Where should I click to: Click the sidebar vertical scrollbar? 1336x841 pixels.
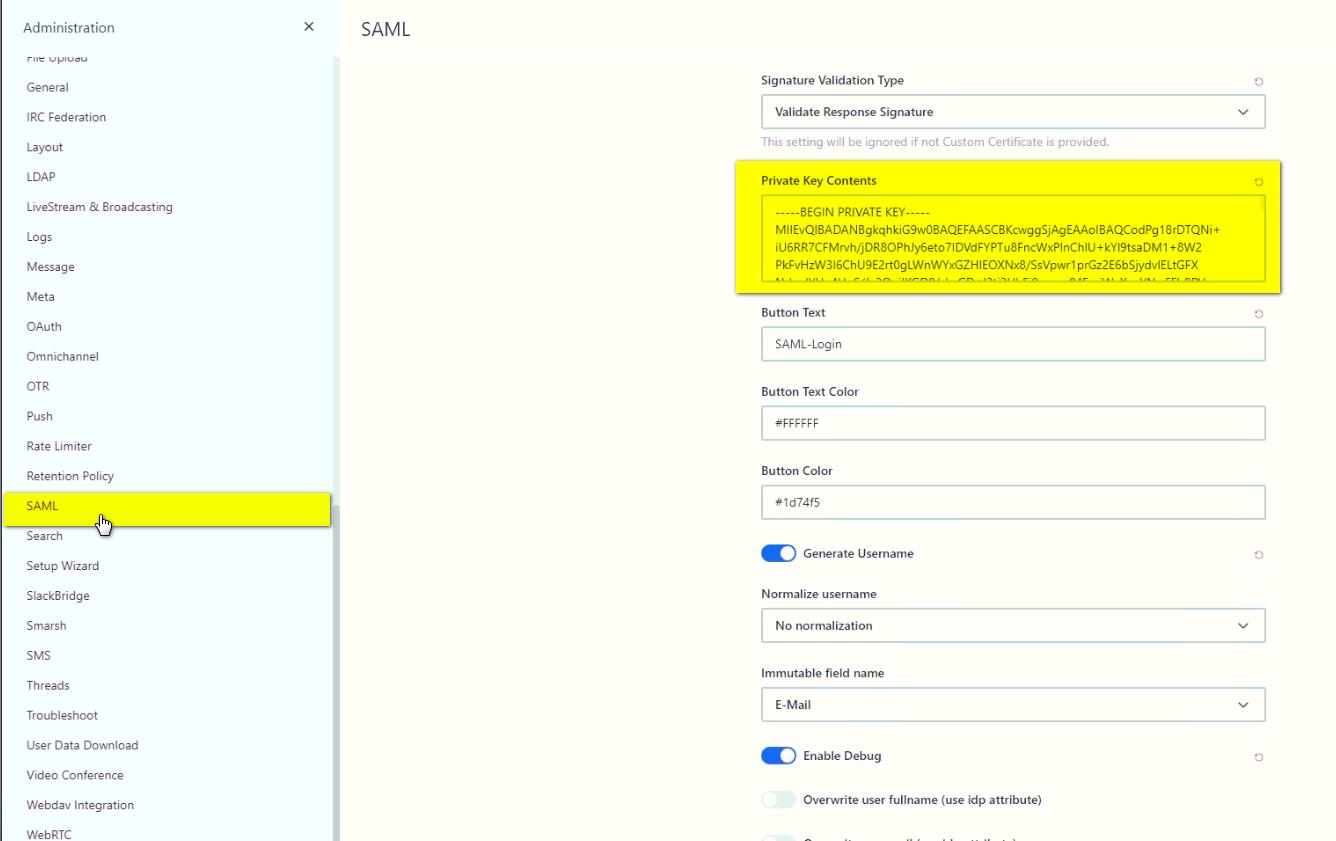pyautogui.click(x=336, y=672)
